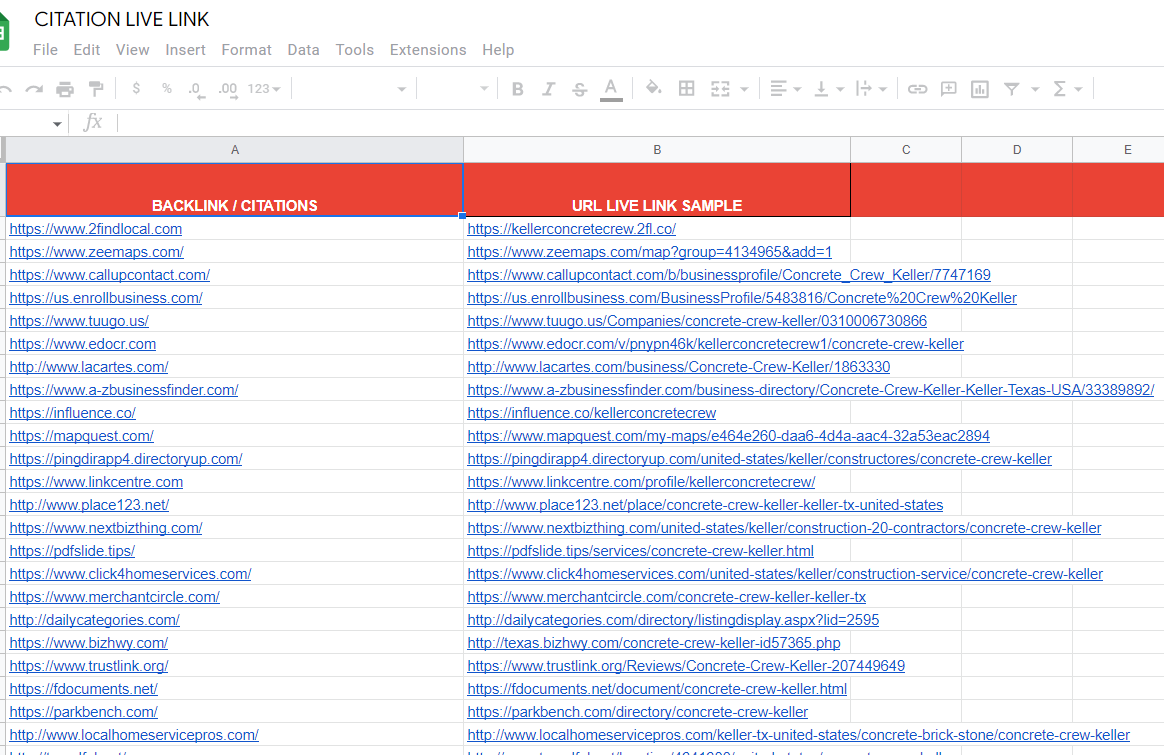
Task: Open link https://www.trustlink.org/
Action: pos(89,666)
